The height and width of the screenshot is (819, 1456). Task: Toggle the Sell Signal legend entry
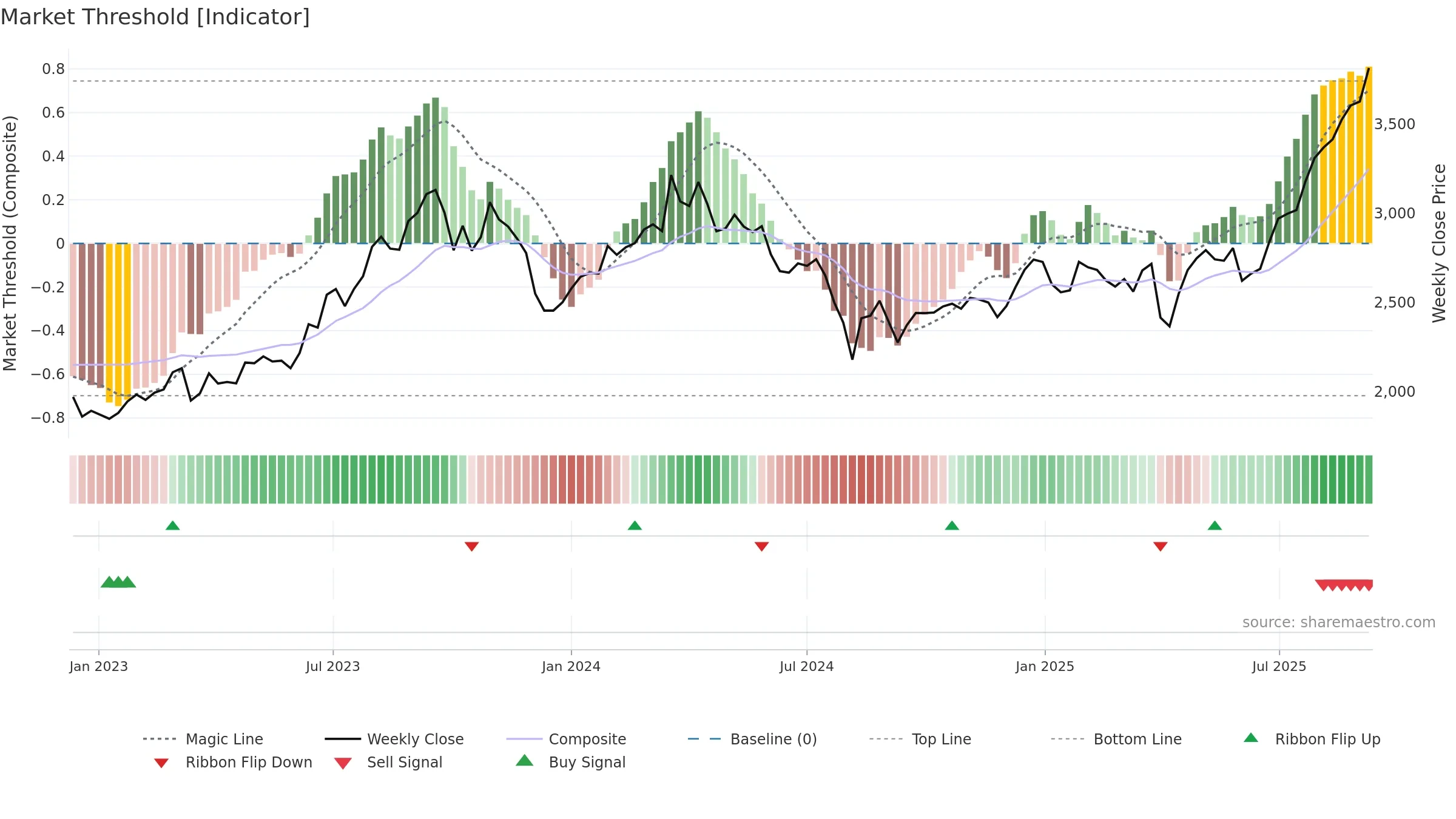point(388,762)
